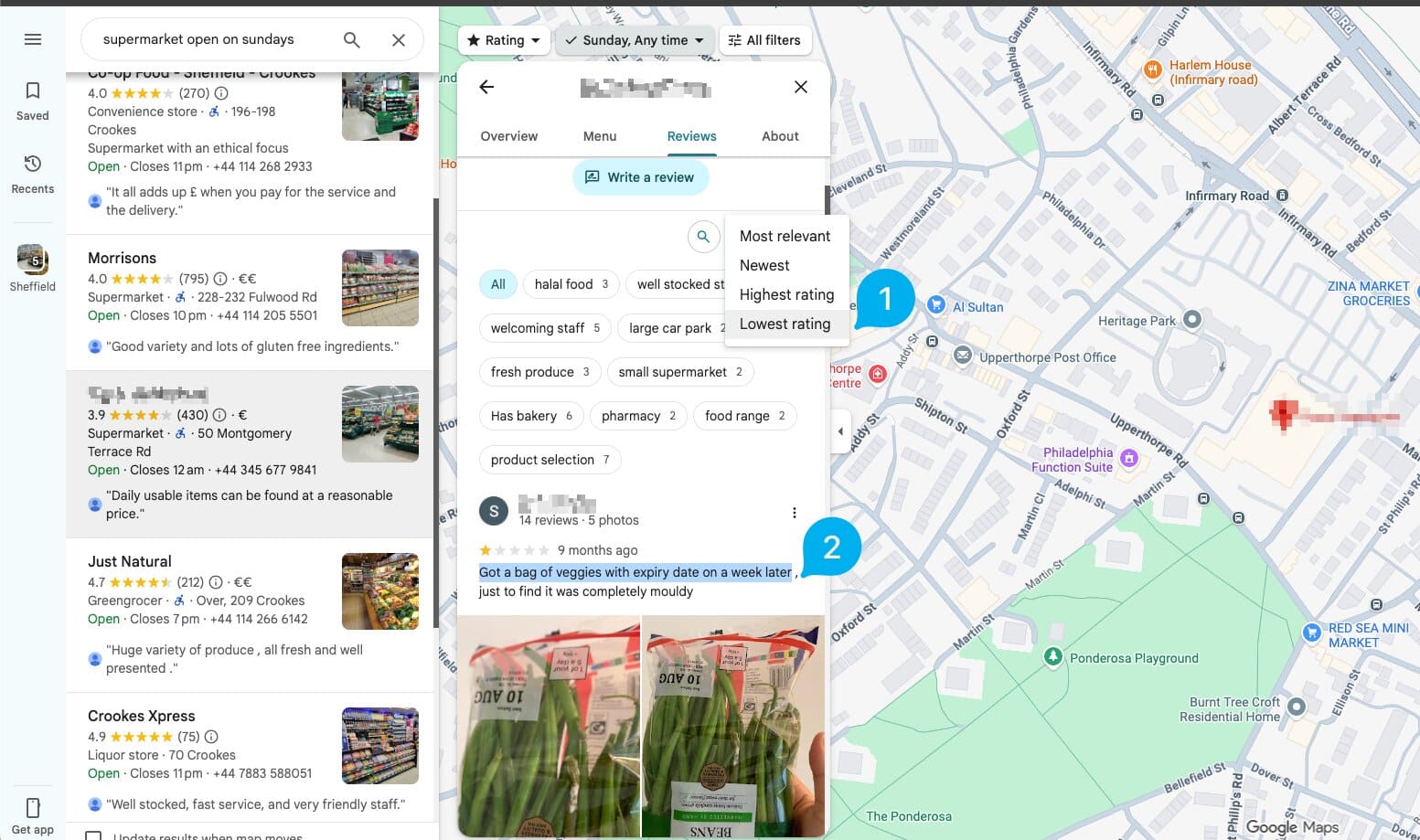This screenshot has height=840, width=1420.
Task: Click the info icon beside Co-op rating (270)
Action: [221, 93]
